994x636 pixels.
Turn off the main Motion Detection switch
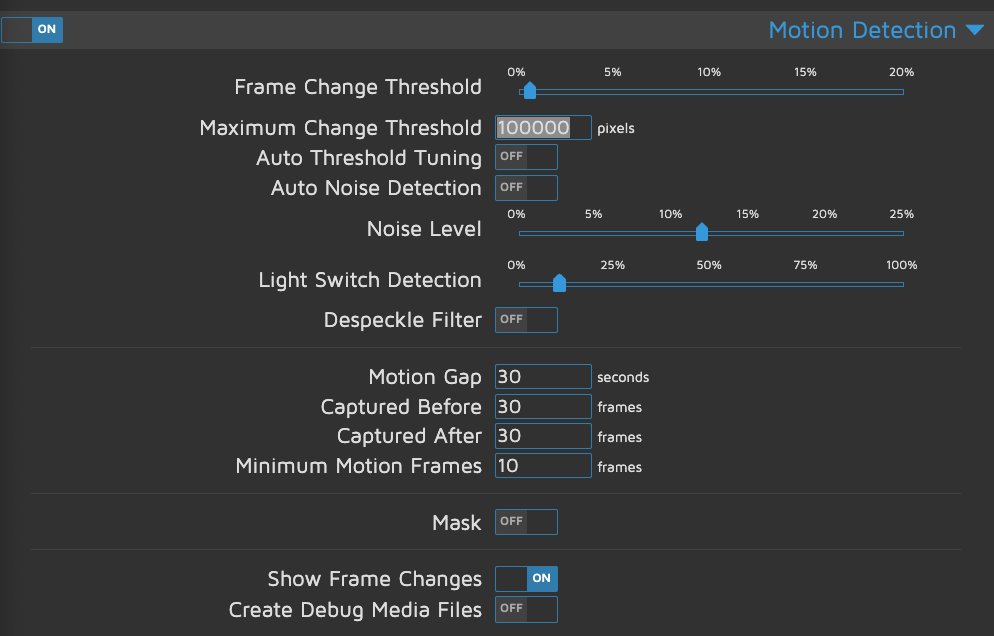[32, 30]
